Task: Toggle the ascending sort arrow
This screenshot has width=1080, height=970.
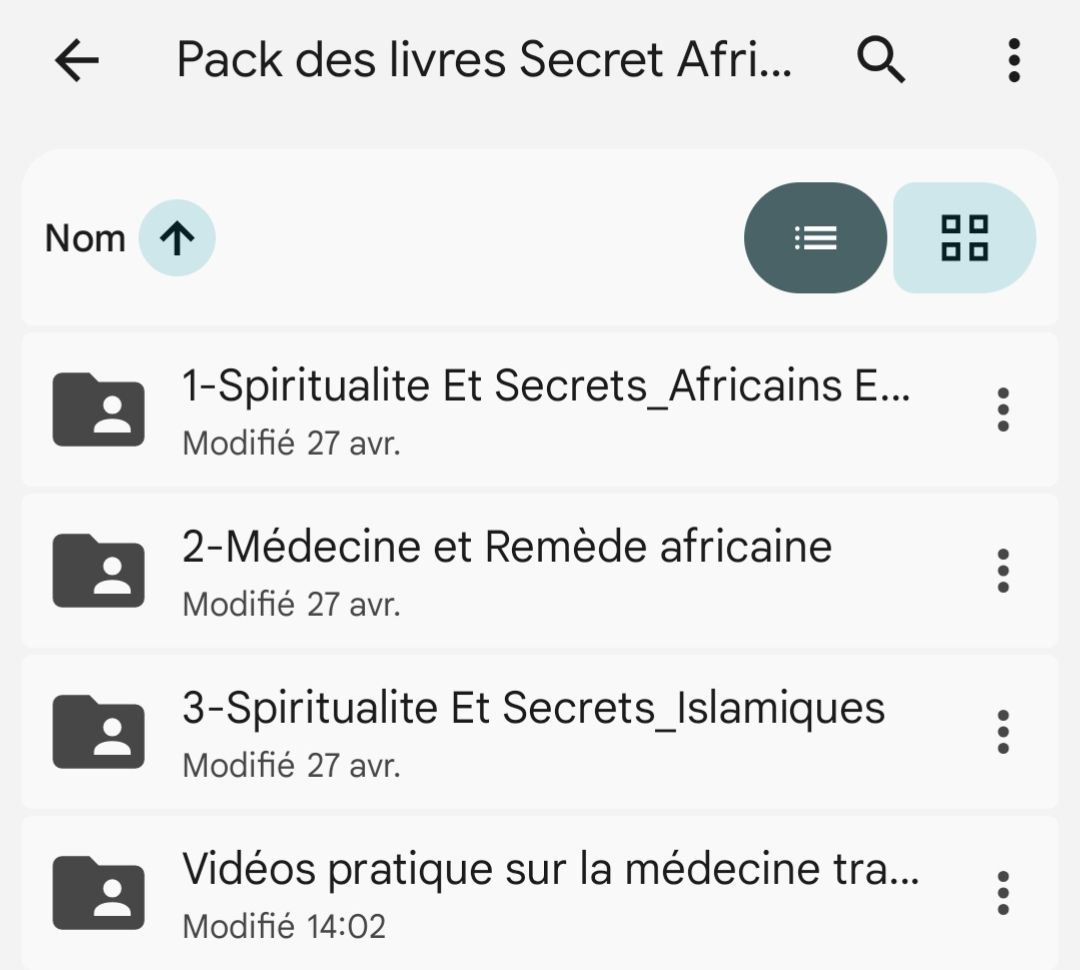Action: (x=177, y=238)
